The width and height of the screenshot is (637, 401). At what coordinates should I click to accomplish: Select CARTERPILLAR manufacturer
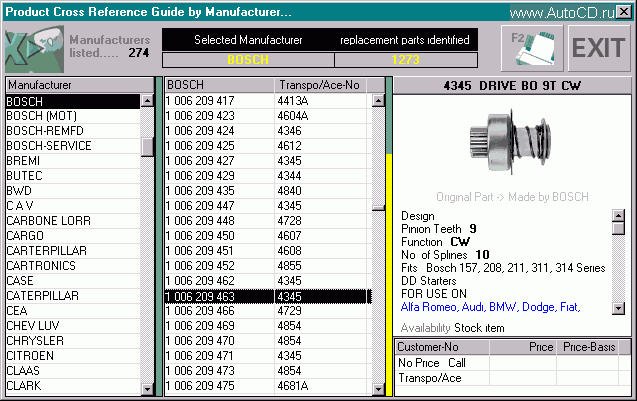click(73, 251)
